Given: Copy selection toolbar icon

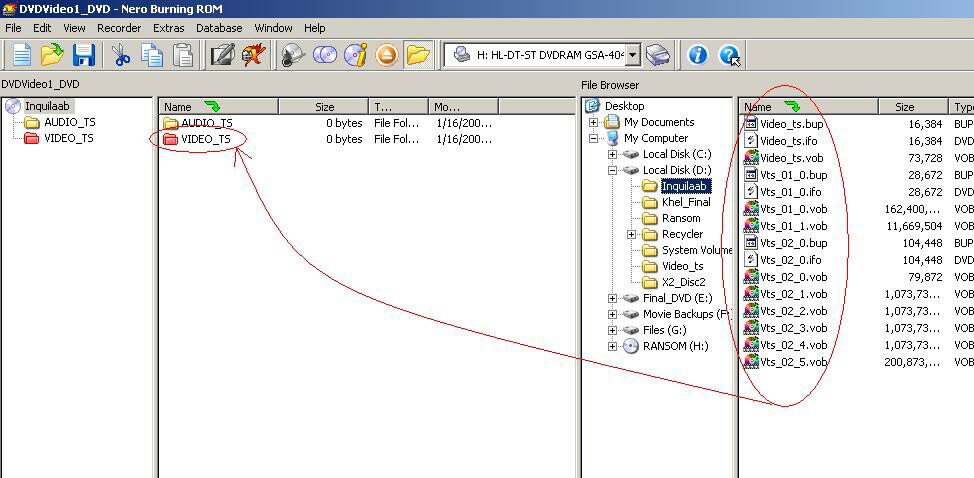Looking at the screenshot, I should tap(152, 55).
